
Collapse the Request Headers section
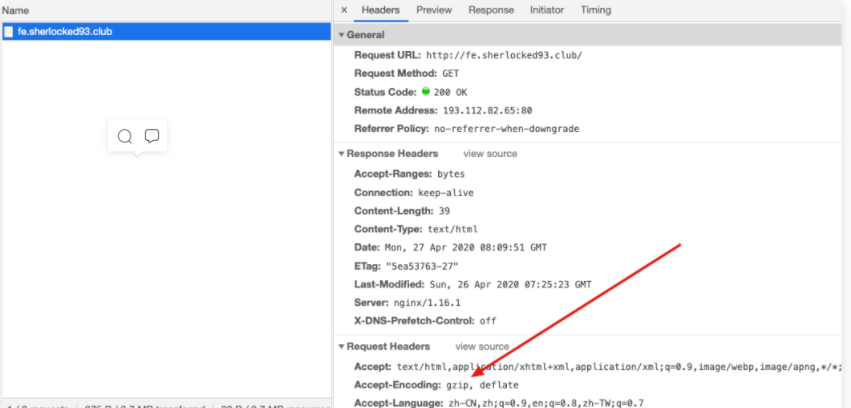(x=341, y=347)
